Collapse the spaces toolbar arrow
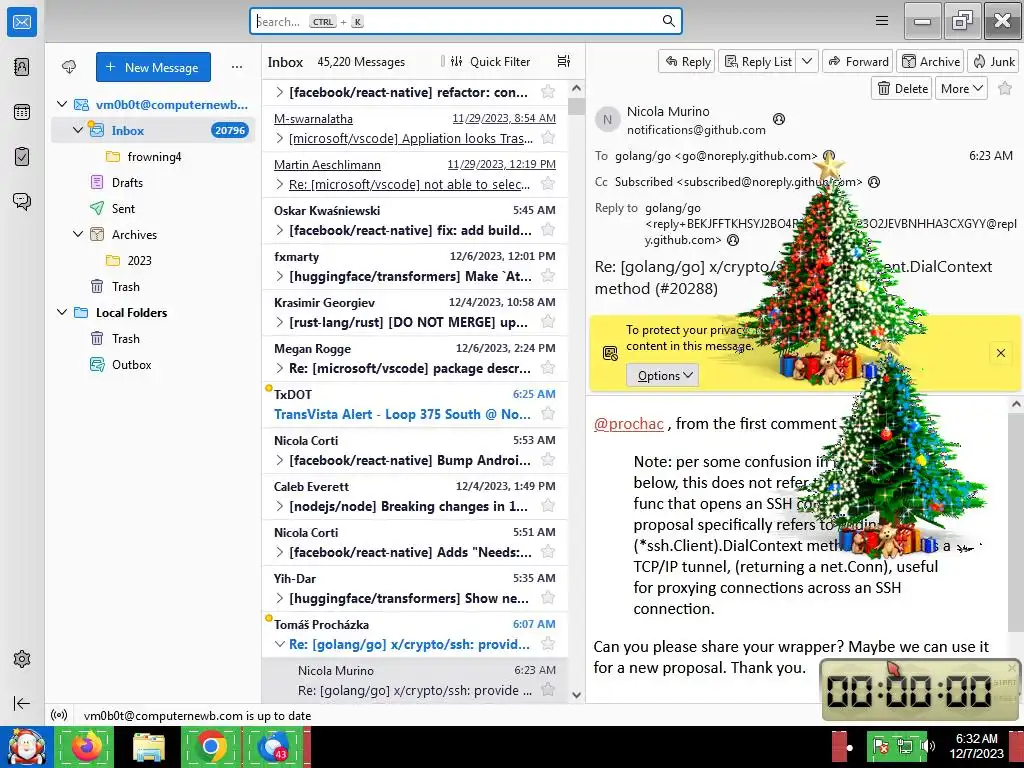Viewport: 1024px width, 768px height. (x=22, y=703)
